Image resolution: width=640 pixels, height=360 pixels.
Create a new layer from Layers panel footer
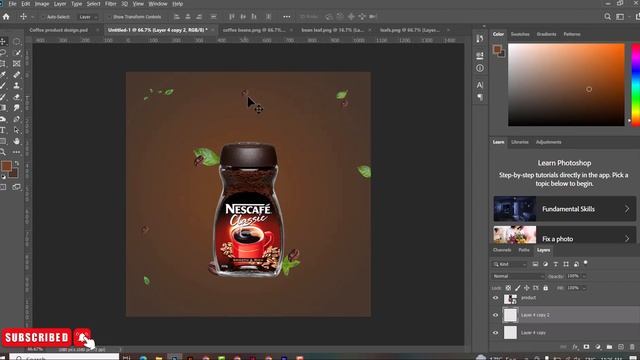[x=621, y=347]
